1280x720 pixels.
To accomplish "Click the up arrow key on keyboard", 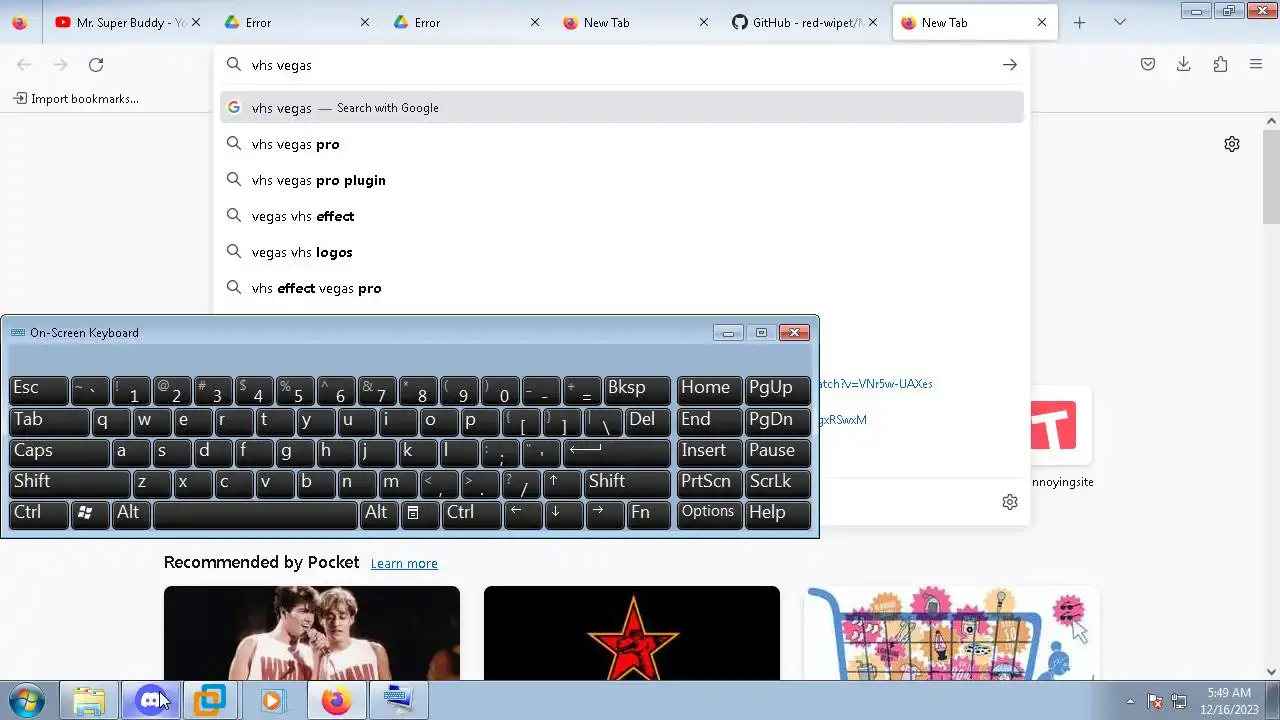I will 564,482.
